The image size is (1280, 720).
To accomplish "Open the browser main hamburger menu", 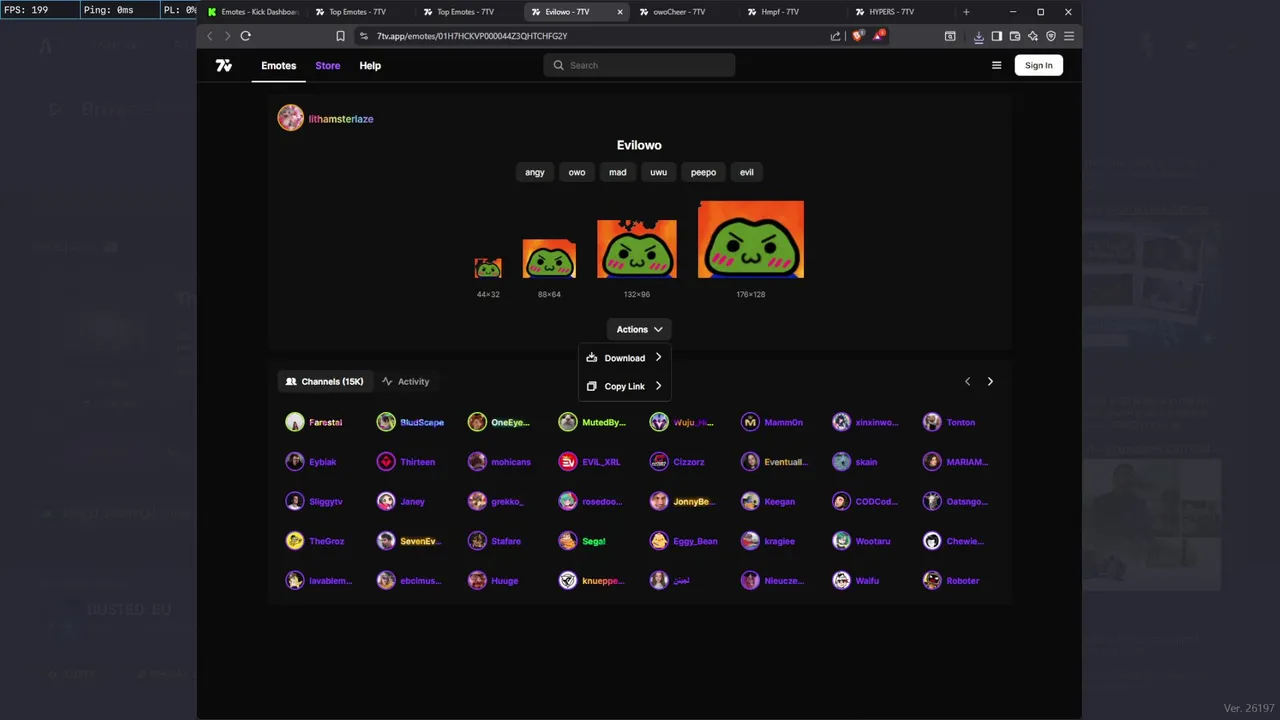I will 1069,36.
